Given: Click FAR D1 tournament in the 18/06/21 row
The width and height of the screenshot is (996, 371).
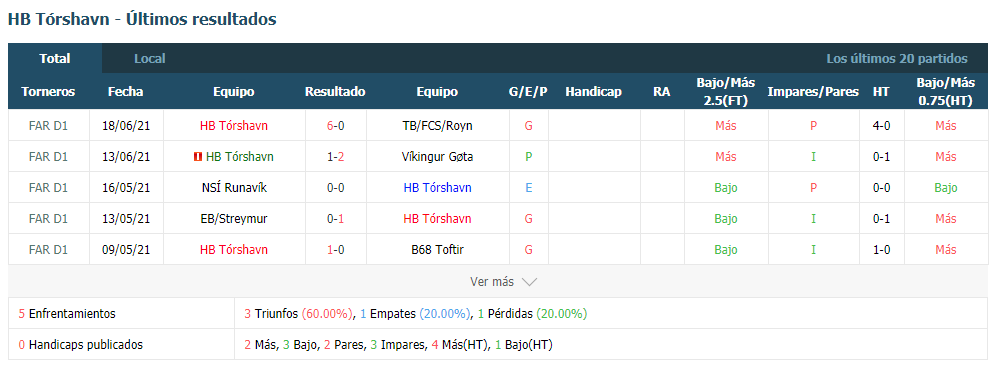Looking at the screenshot, I should (x=48, y=126).
